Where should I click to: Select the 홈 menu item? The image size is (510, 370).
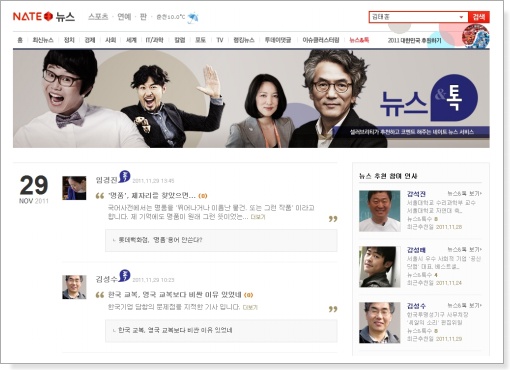(x=20, y=40)
